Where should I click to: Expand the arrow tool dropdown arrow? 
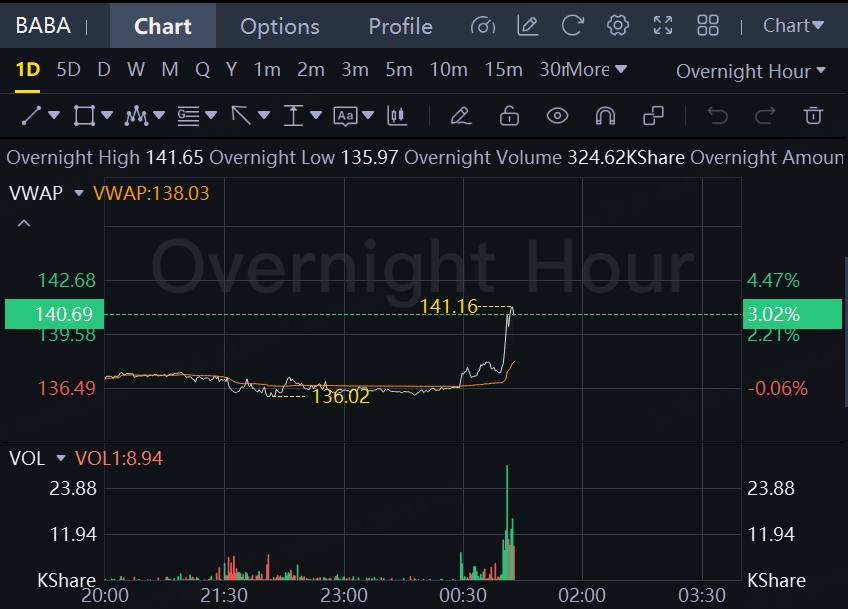click(x=264, y=115)
